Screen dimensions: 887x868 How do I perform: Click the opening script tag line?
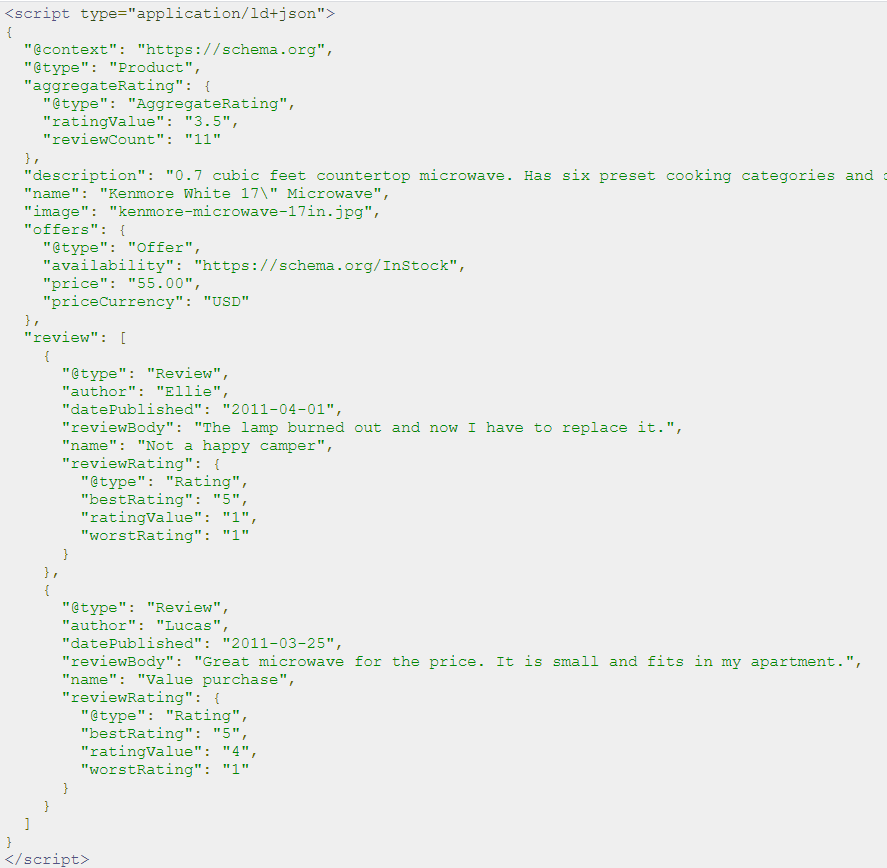170,14
